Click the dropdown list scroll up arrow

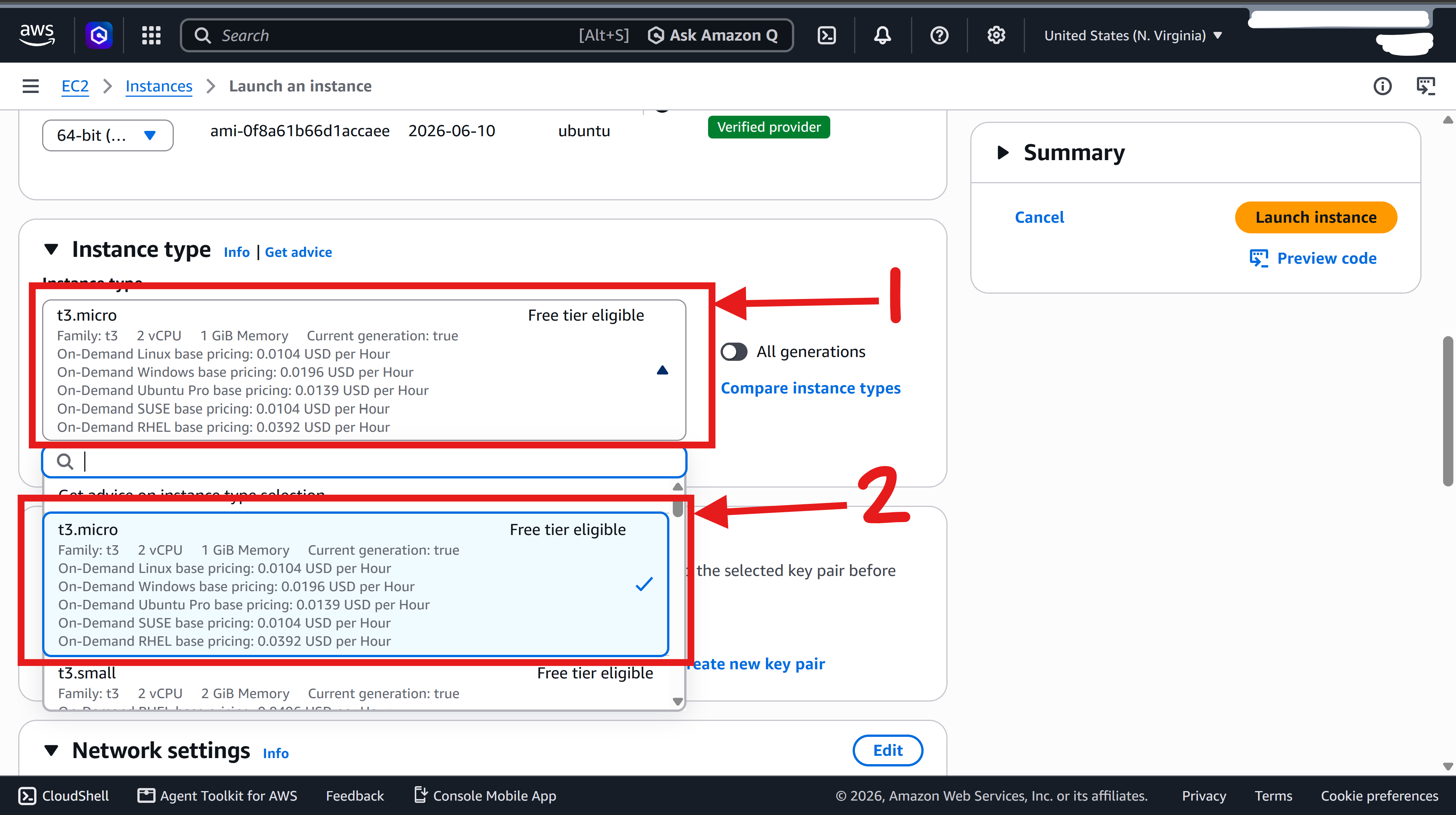(x=678, y=487)
